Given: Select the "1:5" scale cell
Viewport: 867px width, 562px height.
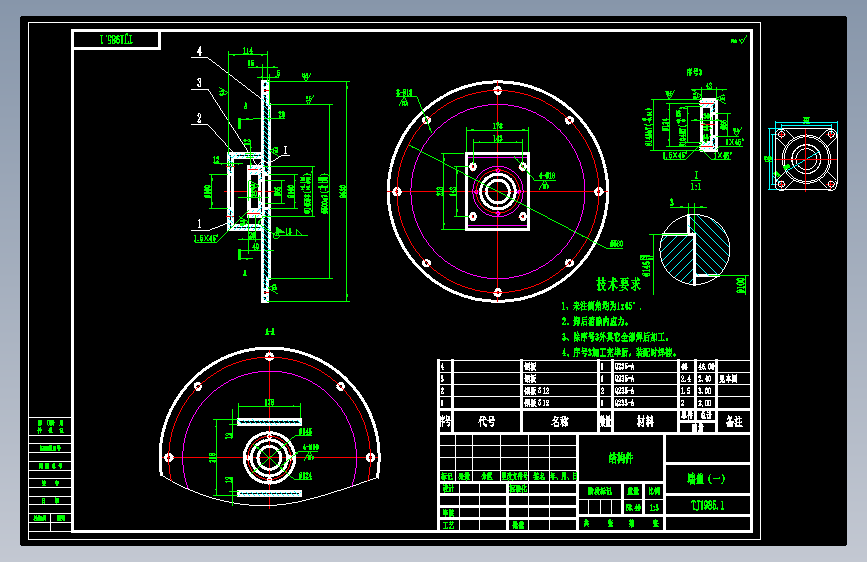Looking at the screenshot, I should [x=654, y=507].
